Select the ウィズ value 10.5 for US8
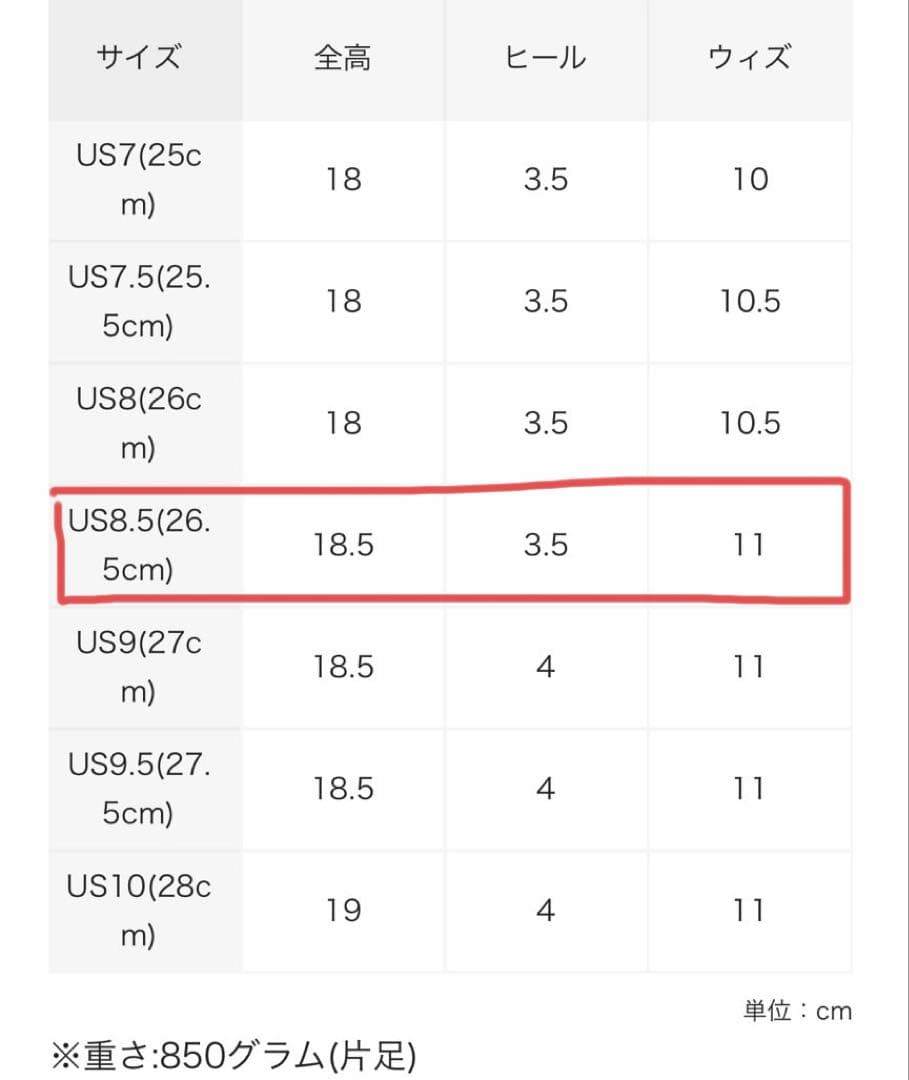909x1080 pixels. click(x=749, y=423)
